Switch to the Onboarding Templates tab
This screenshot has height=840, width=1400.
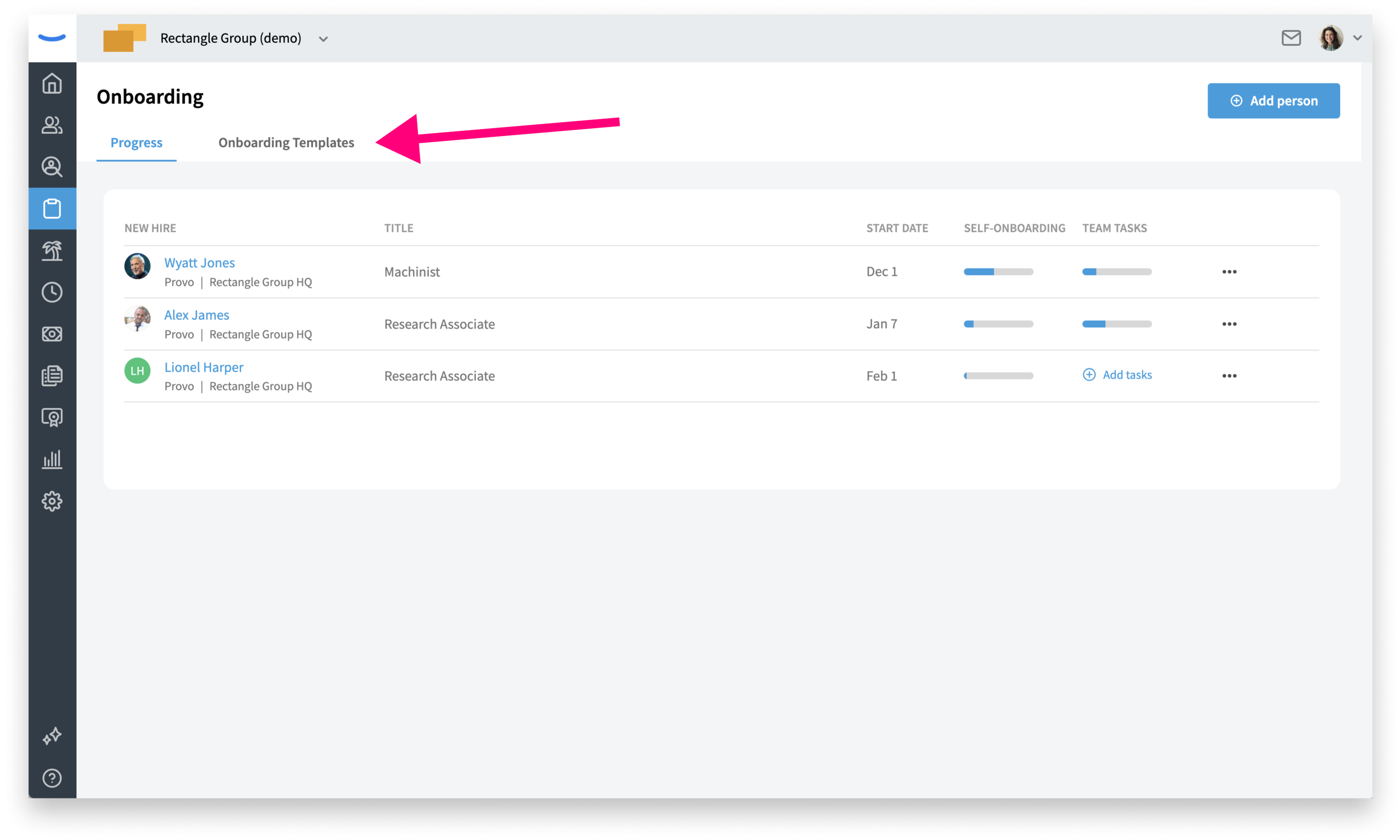click(x=286, y=143)
